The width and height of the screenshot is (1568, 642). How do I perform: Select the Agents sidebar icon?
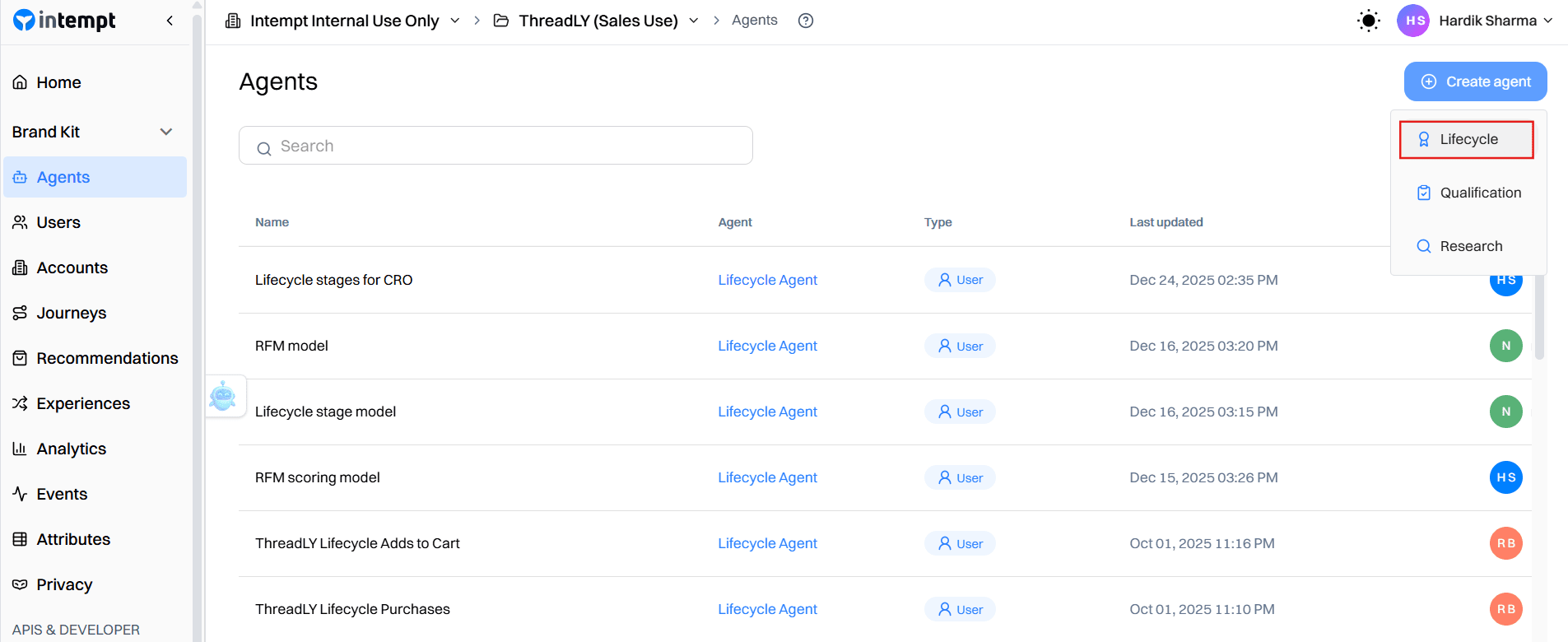[x=20, y=177]
